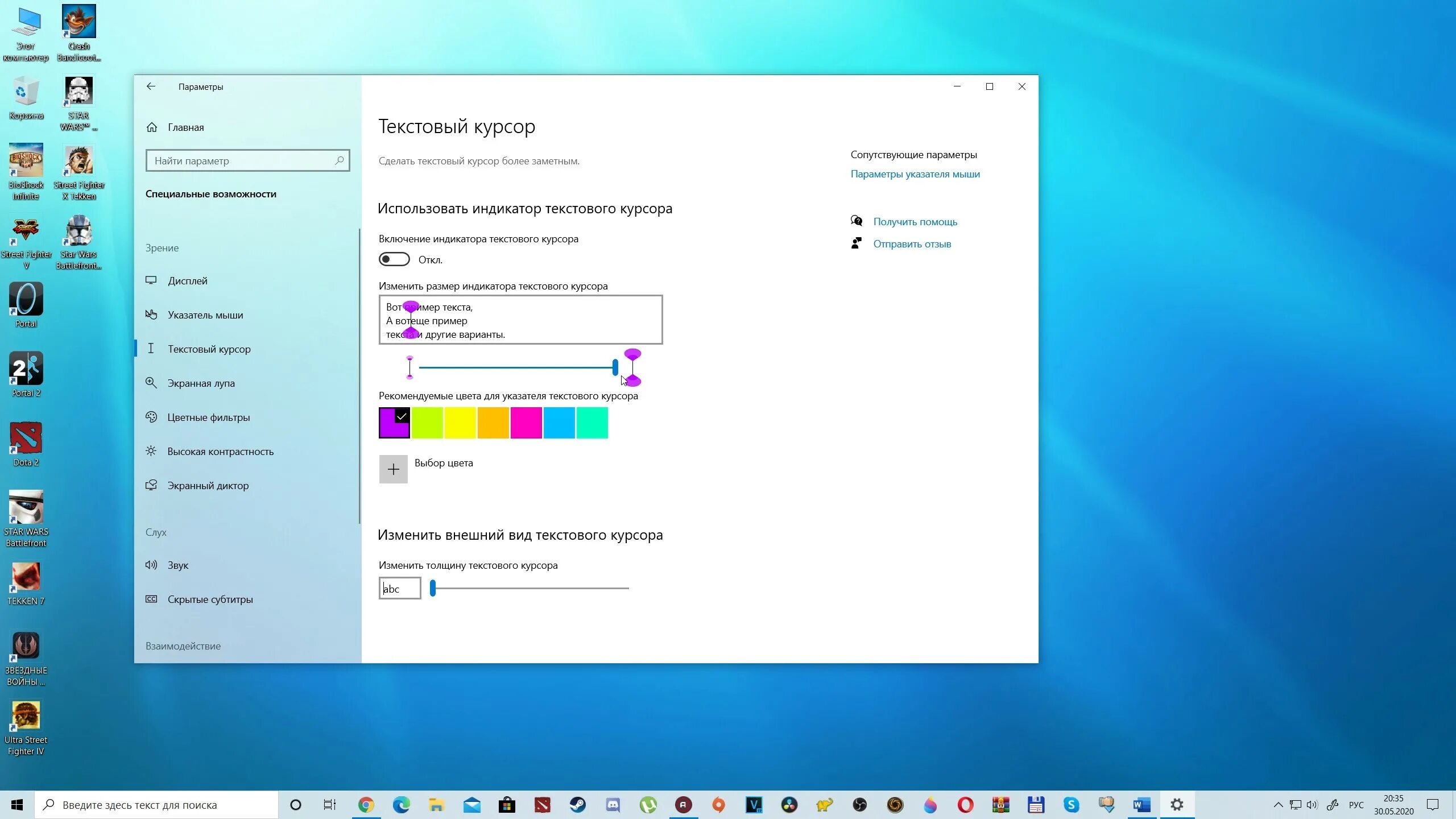
Task: Open Экранная лупа settings in the sidebar
Action: coord(200,383)
